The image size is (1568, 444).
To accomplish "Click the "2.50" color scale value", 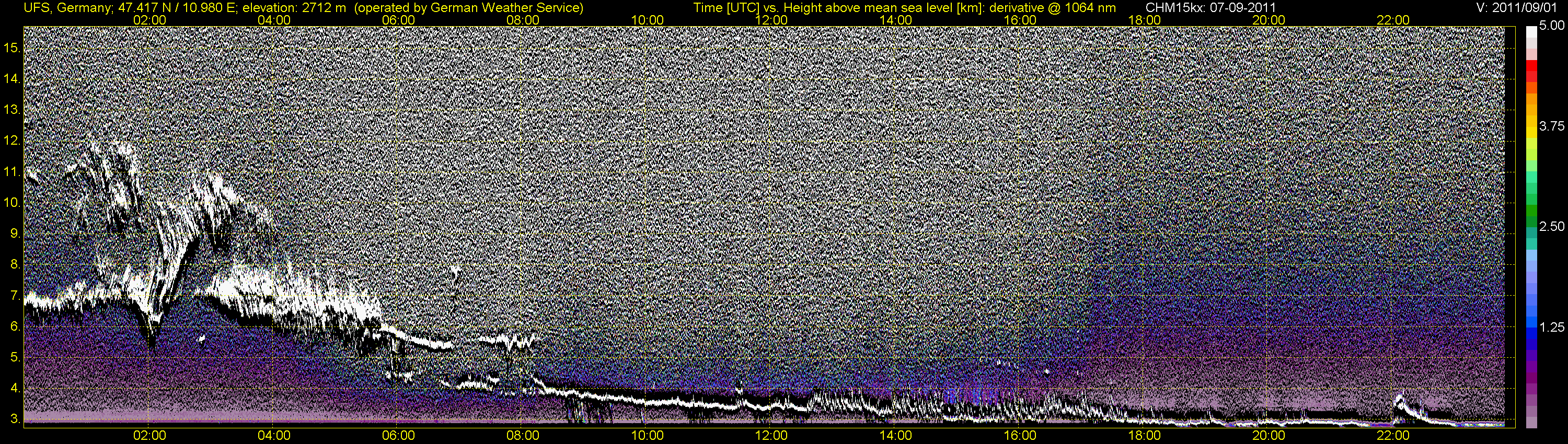I will 1552,227.
